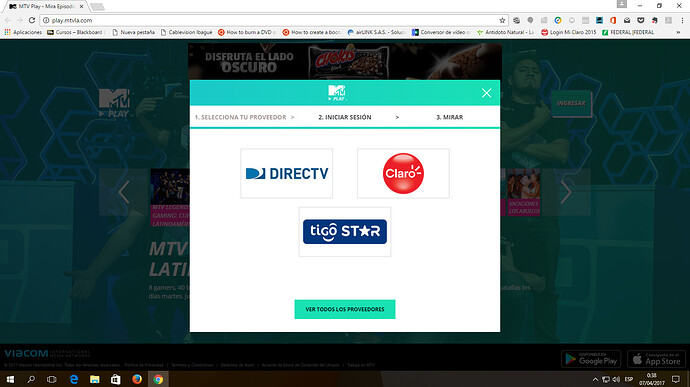
Task: Reload the page in Chrome
Action: click(32, 20)
